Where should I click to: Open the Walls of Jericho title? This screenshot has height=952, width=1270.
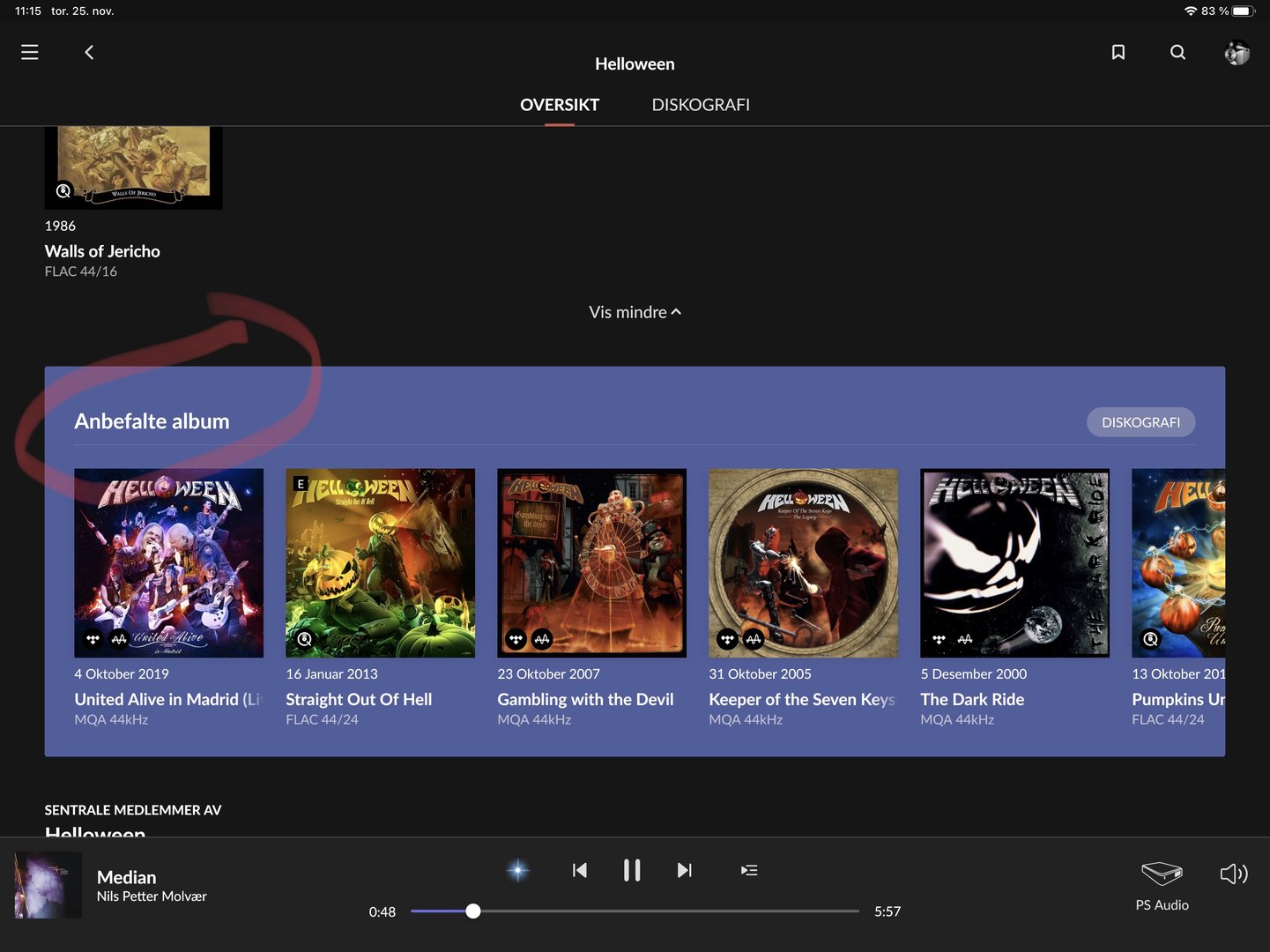102,251
